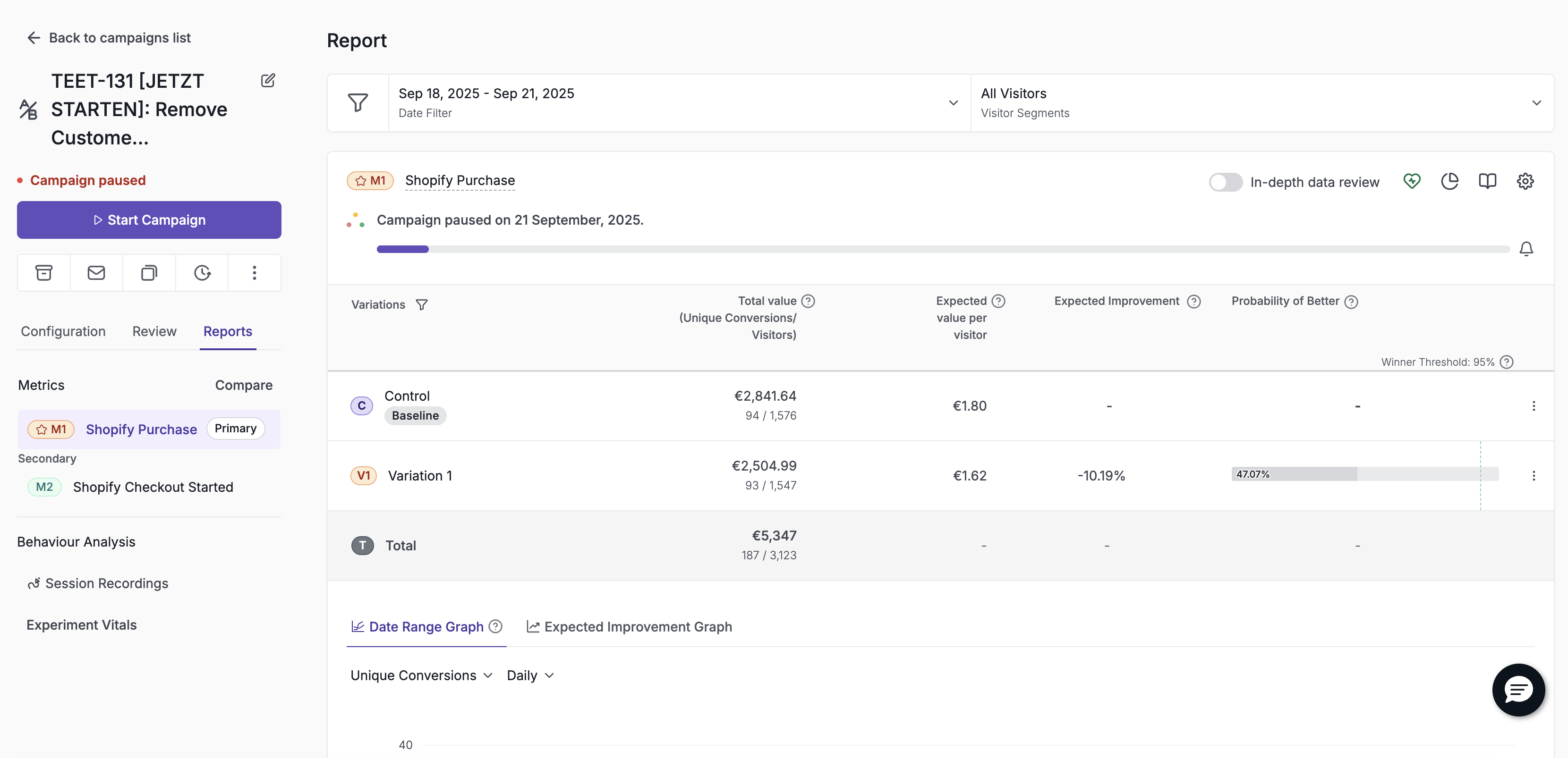Viewport: 1568px width, 758px height.
Task: Click the campaign progress bar
Action: coord(943,249)
